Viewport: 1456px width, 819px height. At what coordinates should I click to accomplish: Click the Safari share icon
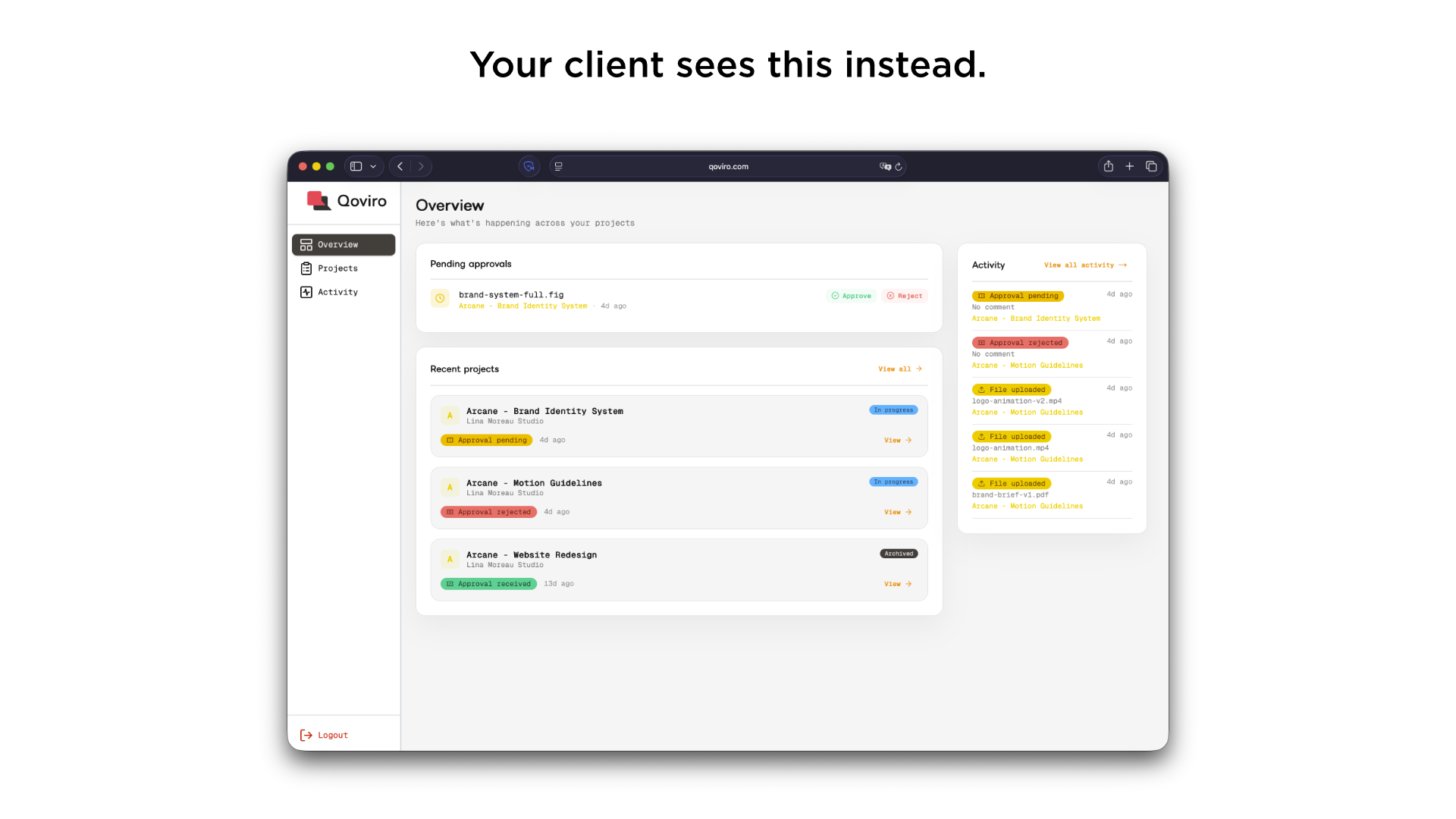(x=1109, y=166)
